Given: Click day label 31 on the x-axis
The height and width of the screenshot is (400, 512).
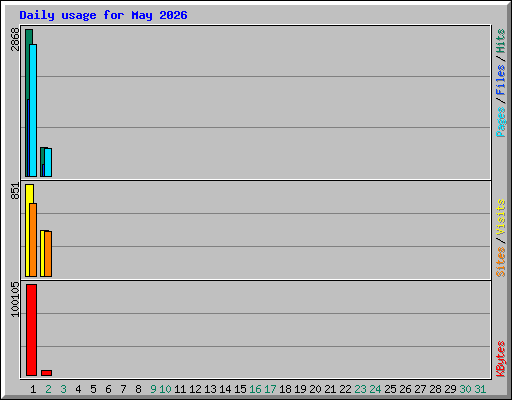Looking at the screenshot, I should (480, 389).
